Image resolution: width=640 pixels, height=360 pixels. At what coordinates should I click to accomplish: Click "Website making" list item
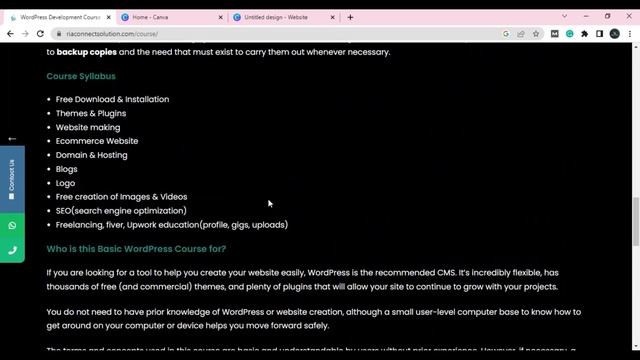tap(88, 127)
